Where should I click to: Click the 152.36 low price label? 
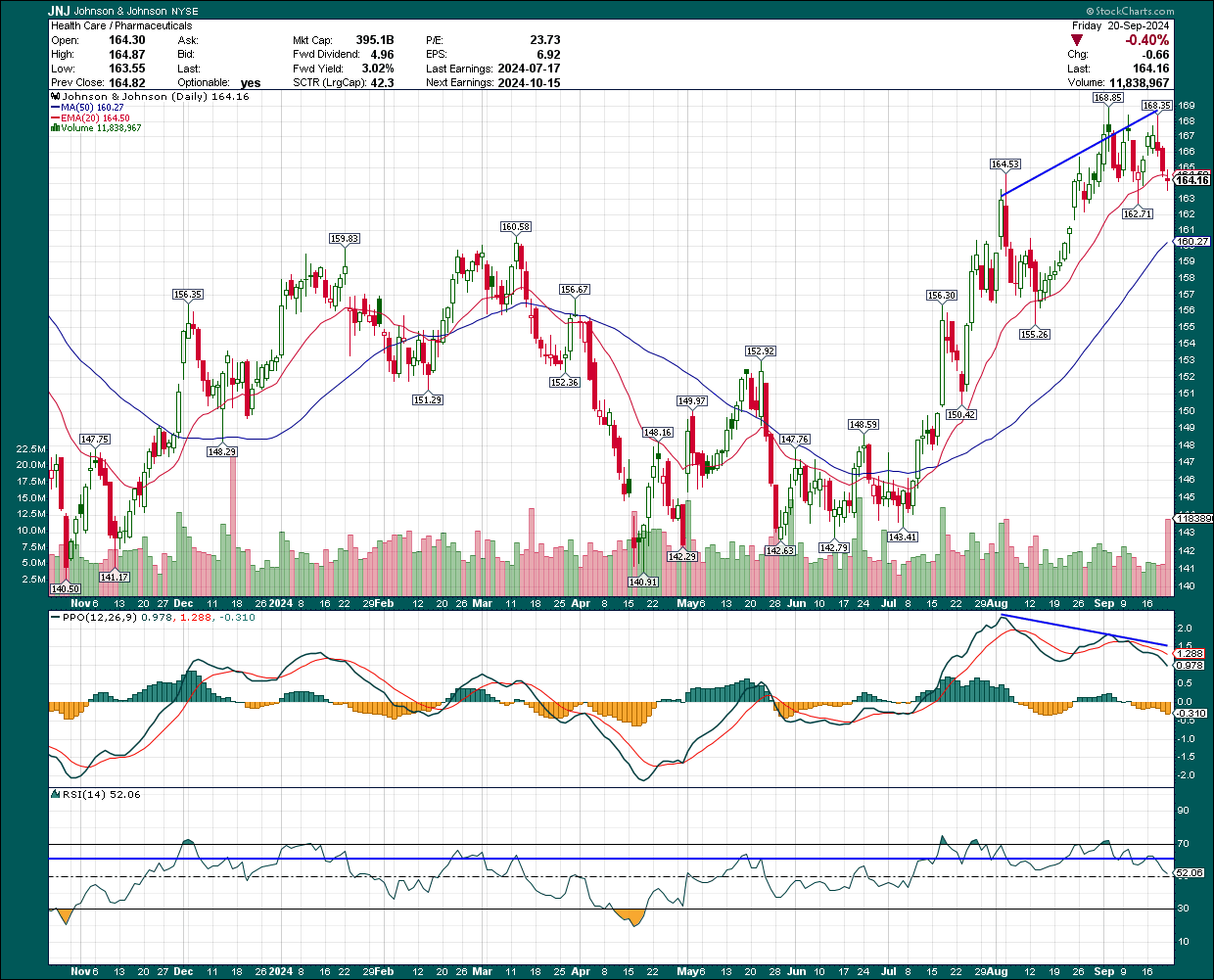tap(565, 382)
